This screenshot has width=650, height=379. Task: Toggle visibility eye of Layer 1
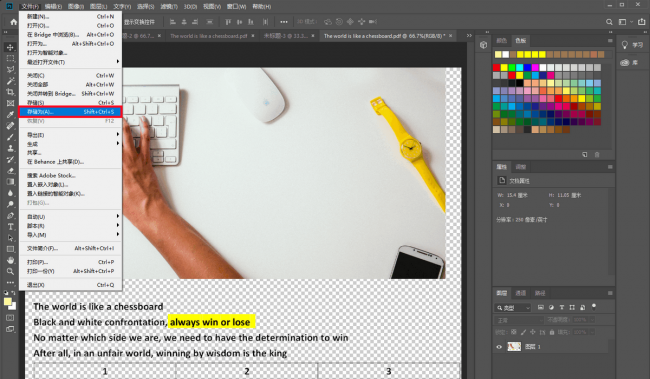tap(499, 347)
